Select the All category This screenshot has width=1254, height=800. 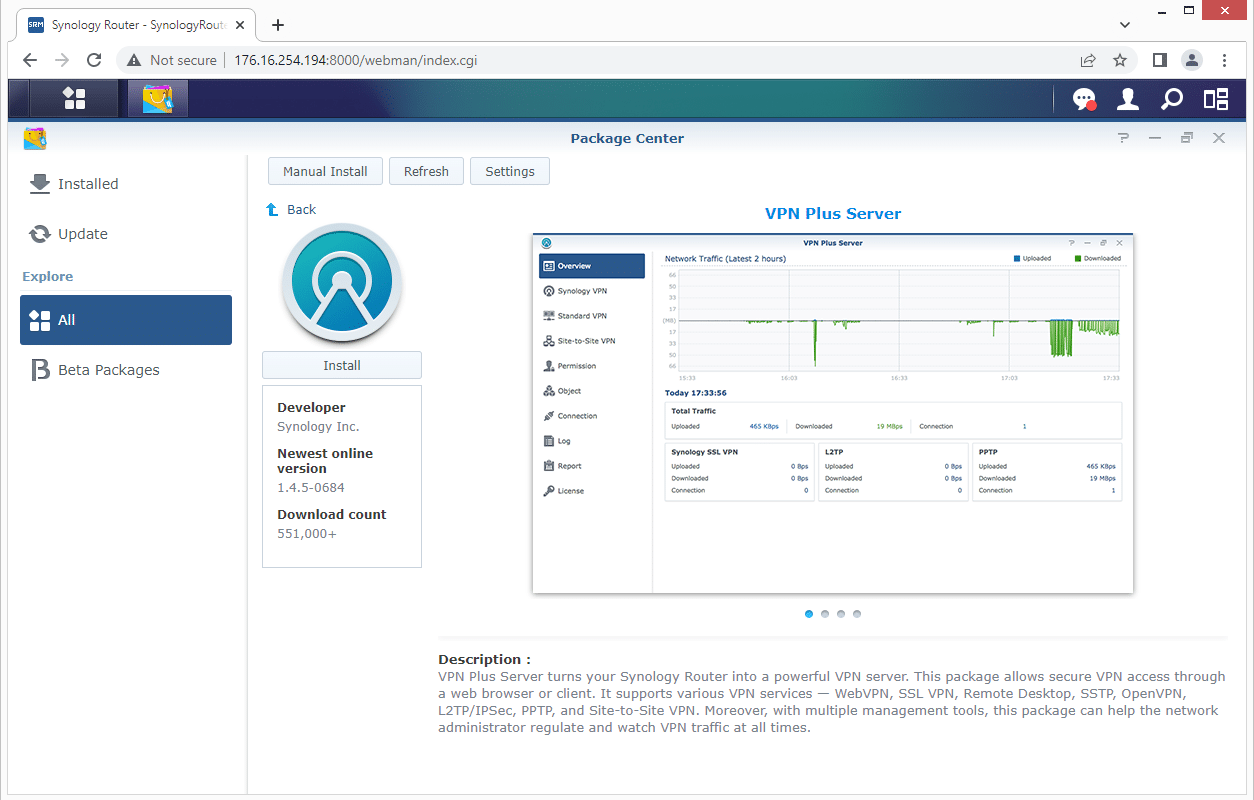pos(126,320)
